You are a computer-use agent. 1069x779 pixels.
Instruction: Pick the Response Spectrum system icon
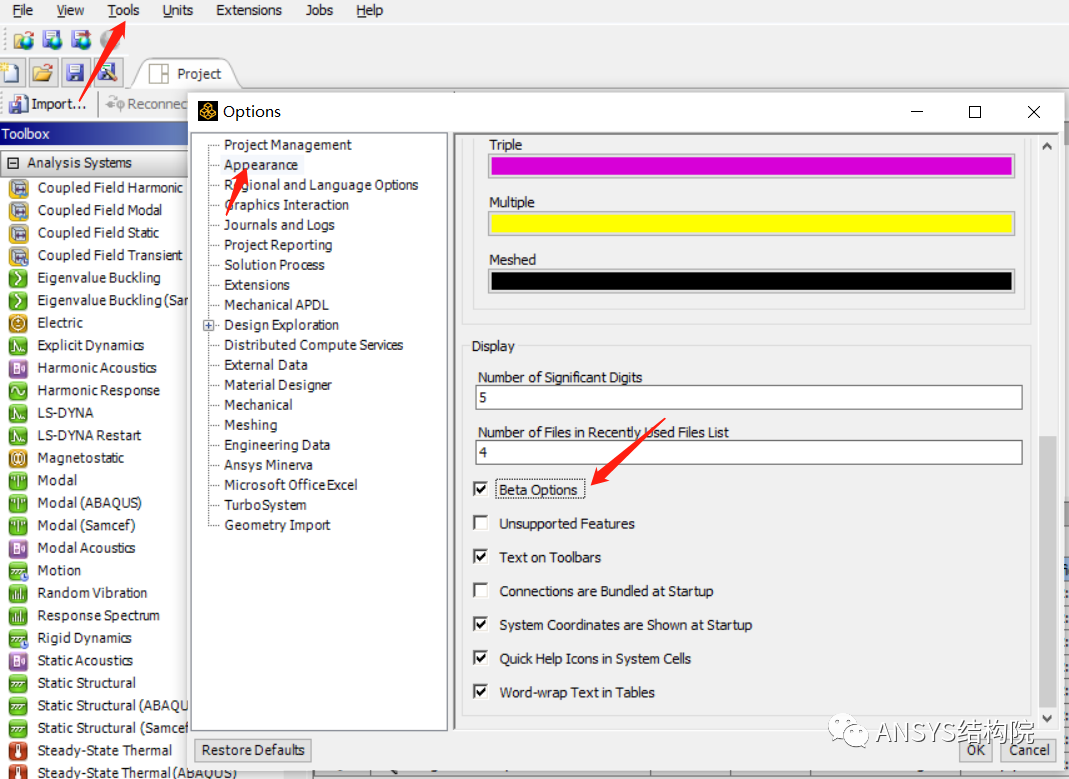[18, 615]
